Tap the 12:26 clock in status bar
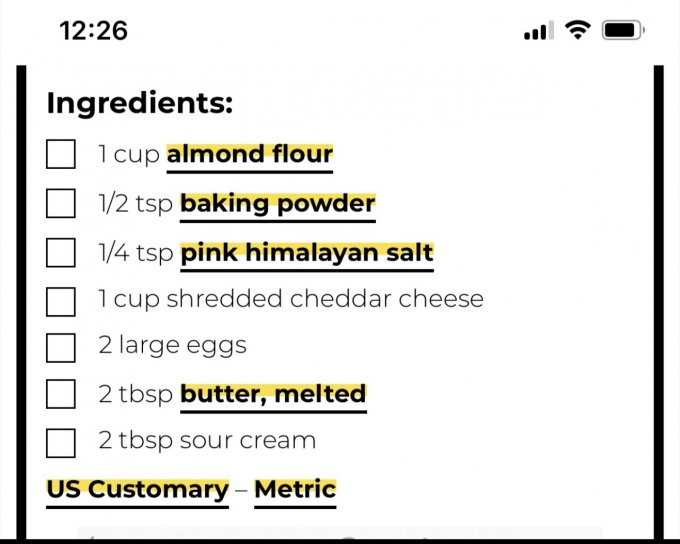The height and width of the screenshot is (544, 680). tap(94, 31)
